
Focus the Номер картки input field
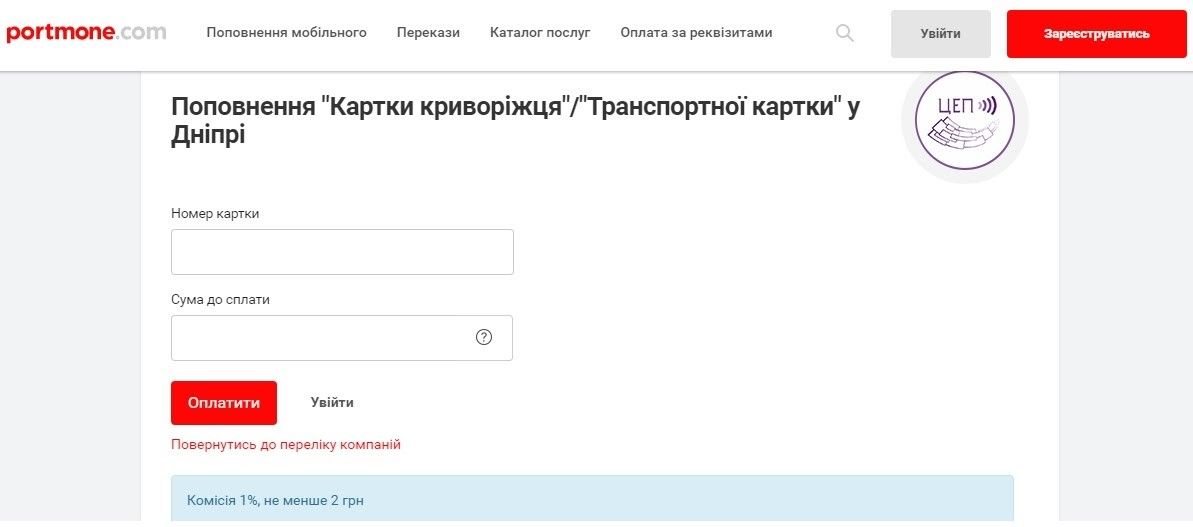[342, 252]
